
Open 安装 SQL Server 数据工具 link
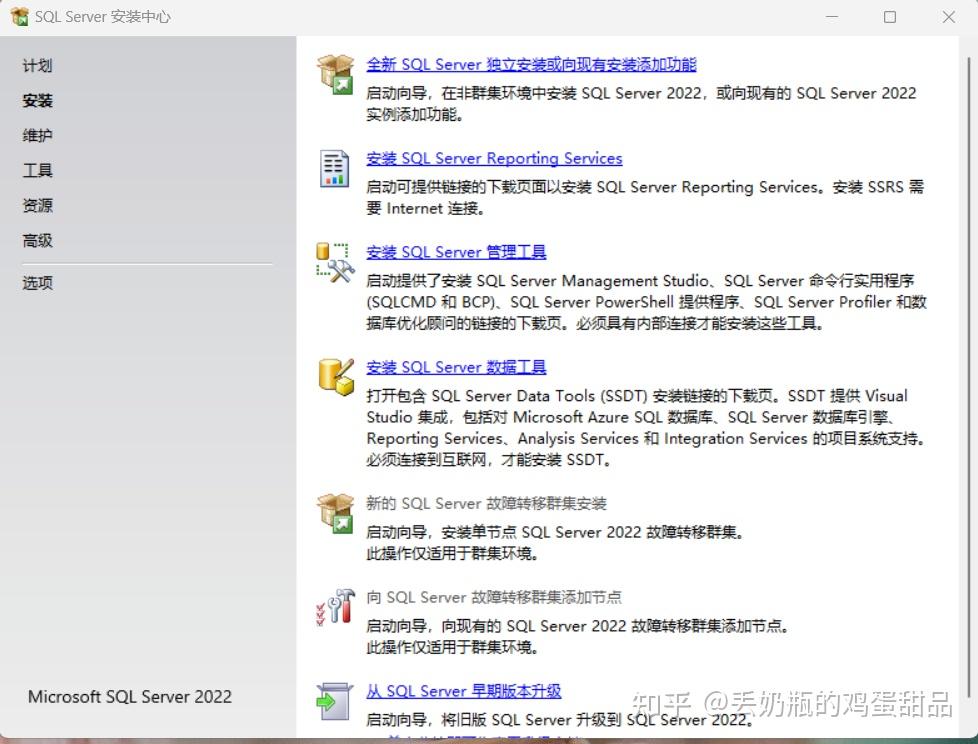456,367
